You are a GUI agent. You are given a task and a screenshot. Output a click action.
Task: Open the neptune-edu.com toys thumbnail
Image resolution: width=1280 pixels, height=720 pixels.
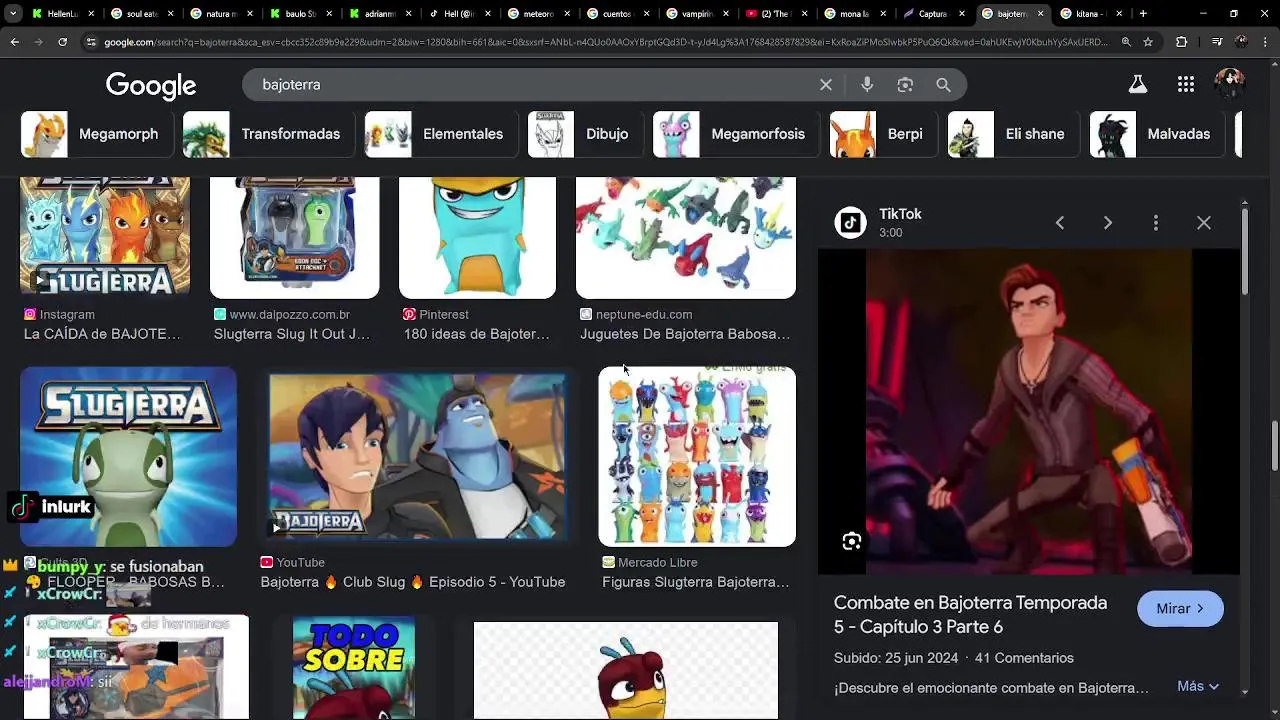[686, 238]
